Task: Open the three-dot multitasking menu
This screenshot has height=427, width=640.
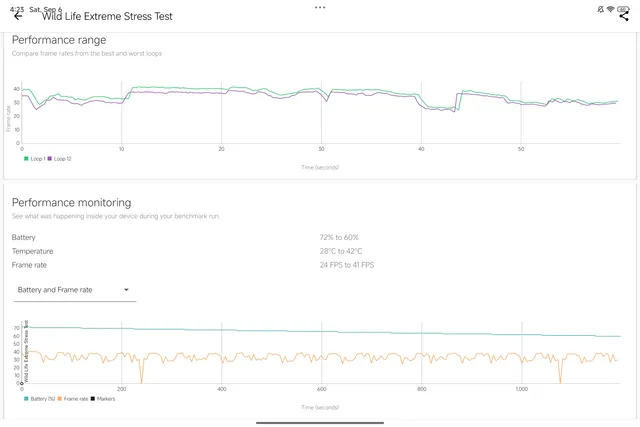Action: tap(320, 6)
